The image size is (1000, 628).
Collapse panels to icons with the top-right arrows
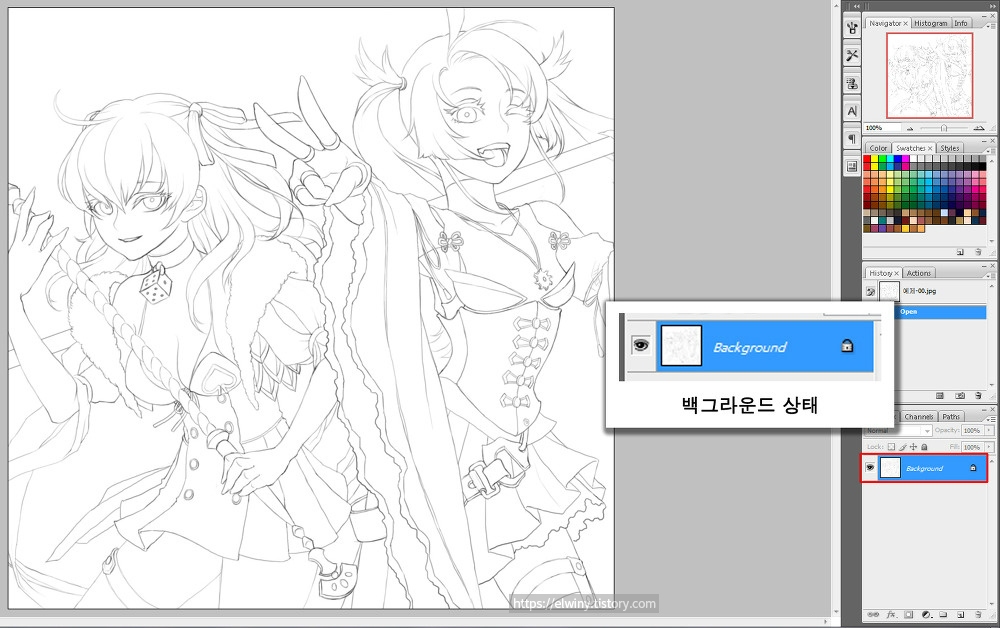[x=992, y=6]
